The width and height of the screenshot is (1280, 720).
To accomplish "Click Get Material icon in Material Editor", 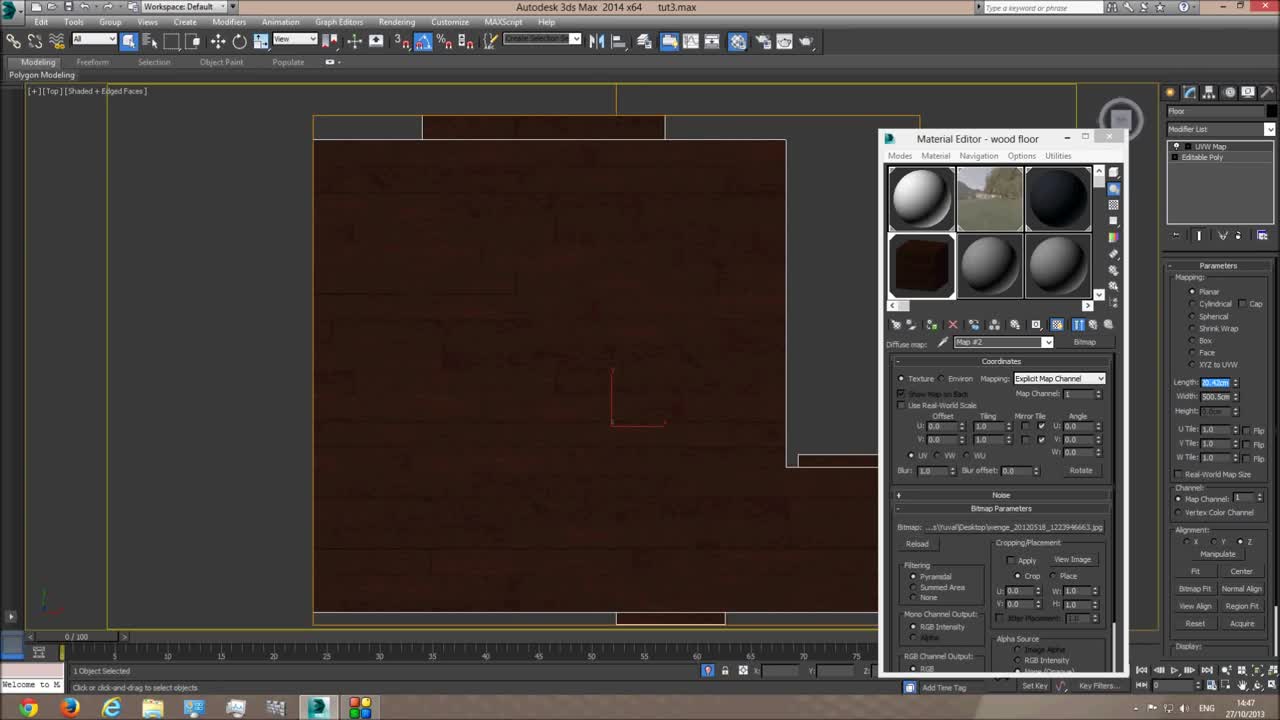I will [896, 325].
